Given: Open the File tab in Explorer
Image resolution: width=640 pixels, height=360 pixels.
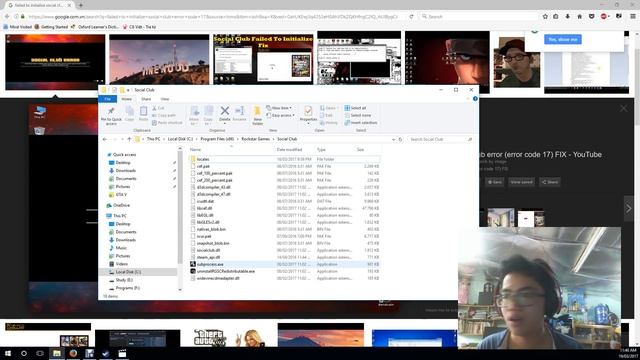Looking at the screenshot, I should pyautogui.click(x=107, y=99).
